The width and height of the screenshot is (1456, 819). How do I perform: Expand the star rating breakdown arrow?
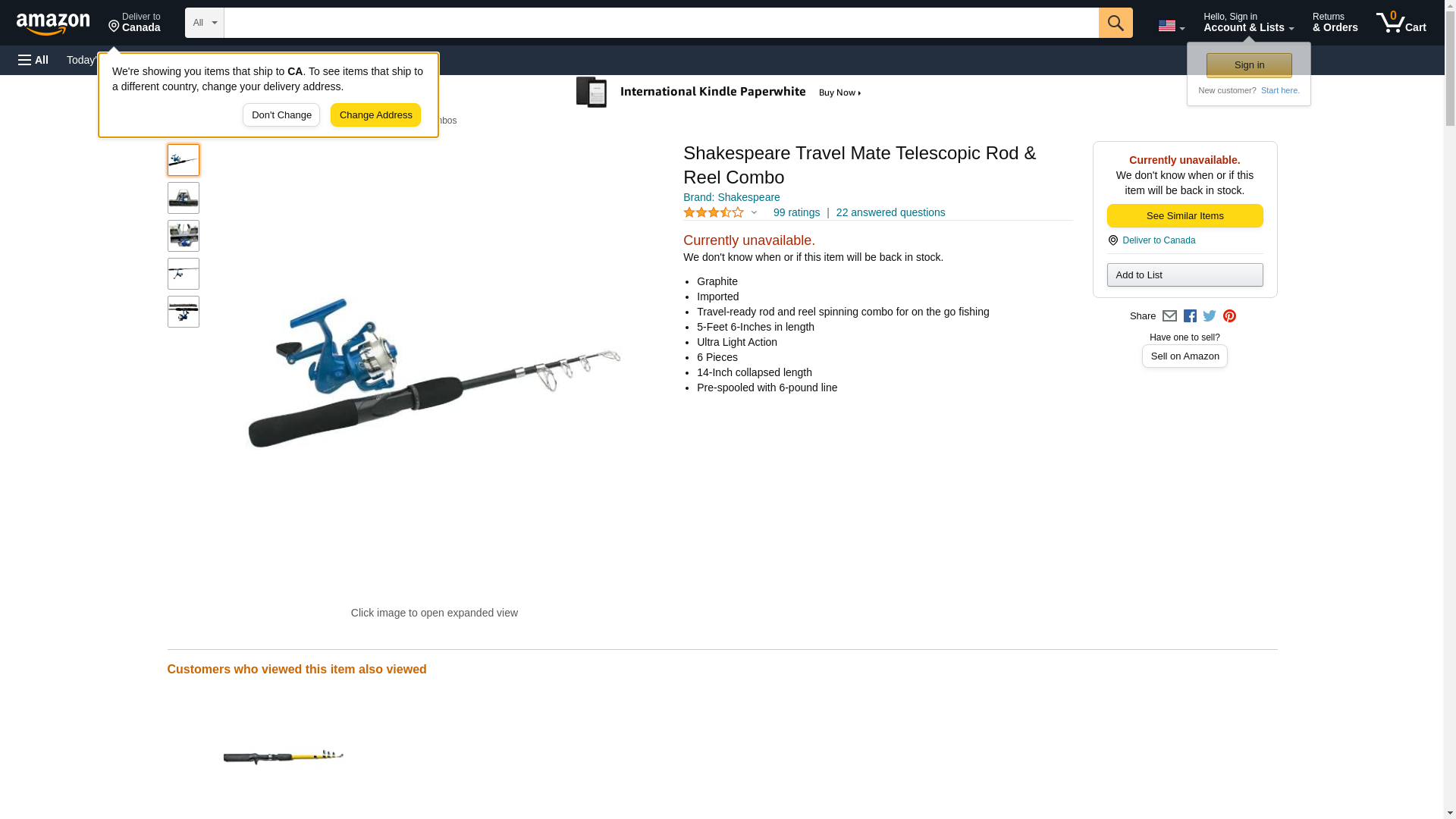754,213
